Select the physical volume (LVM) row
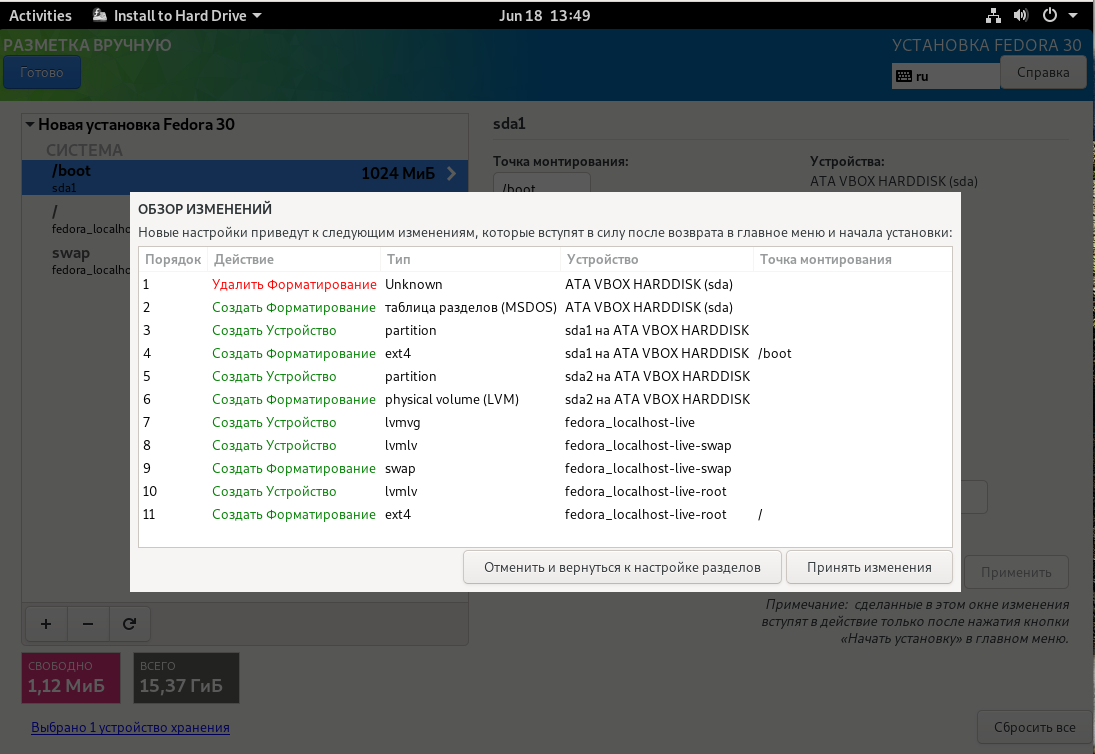Viewport: 1095px width, 754px height. [x=545, y=399]
